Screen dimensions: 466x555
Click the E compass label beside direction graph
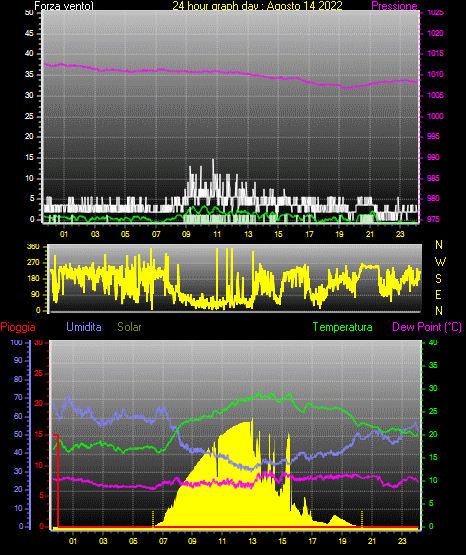[x=438, y=294]
